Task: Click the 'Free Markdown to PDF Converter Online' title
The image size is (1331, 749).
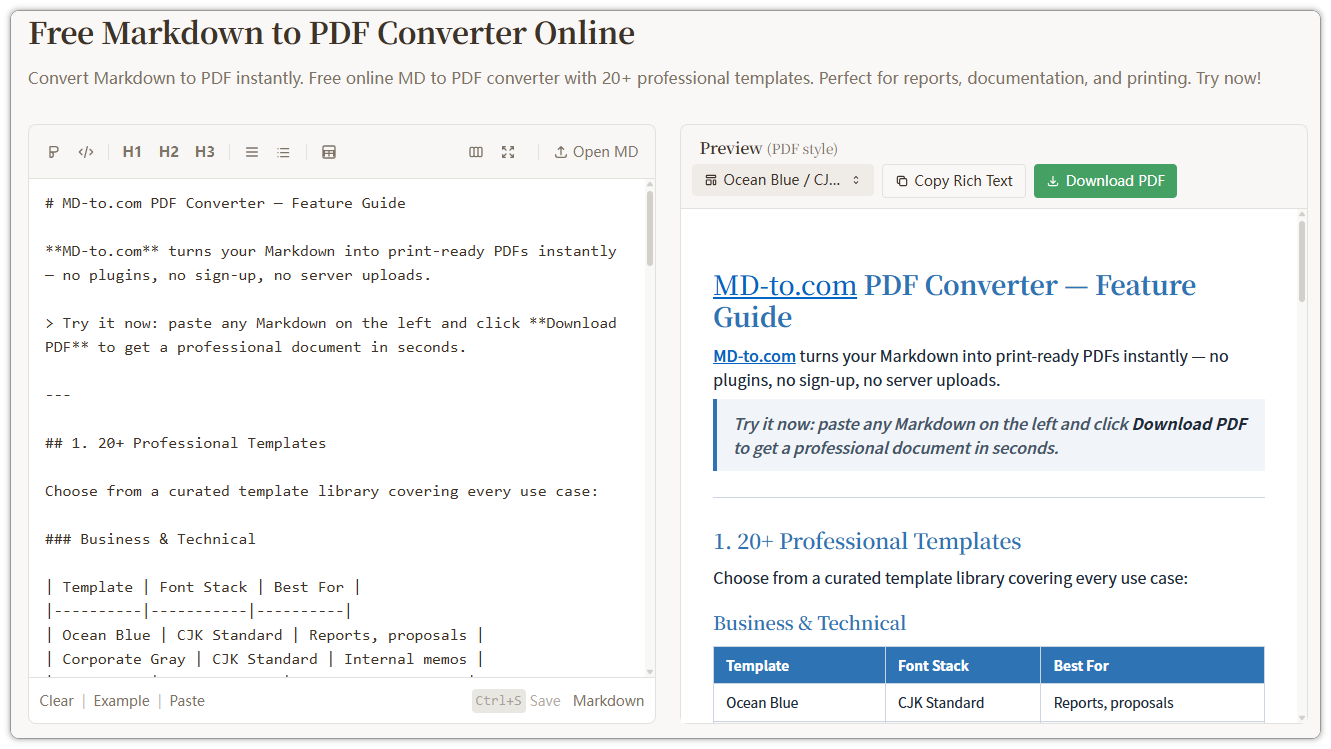Action: point(331,33)
